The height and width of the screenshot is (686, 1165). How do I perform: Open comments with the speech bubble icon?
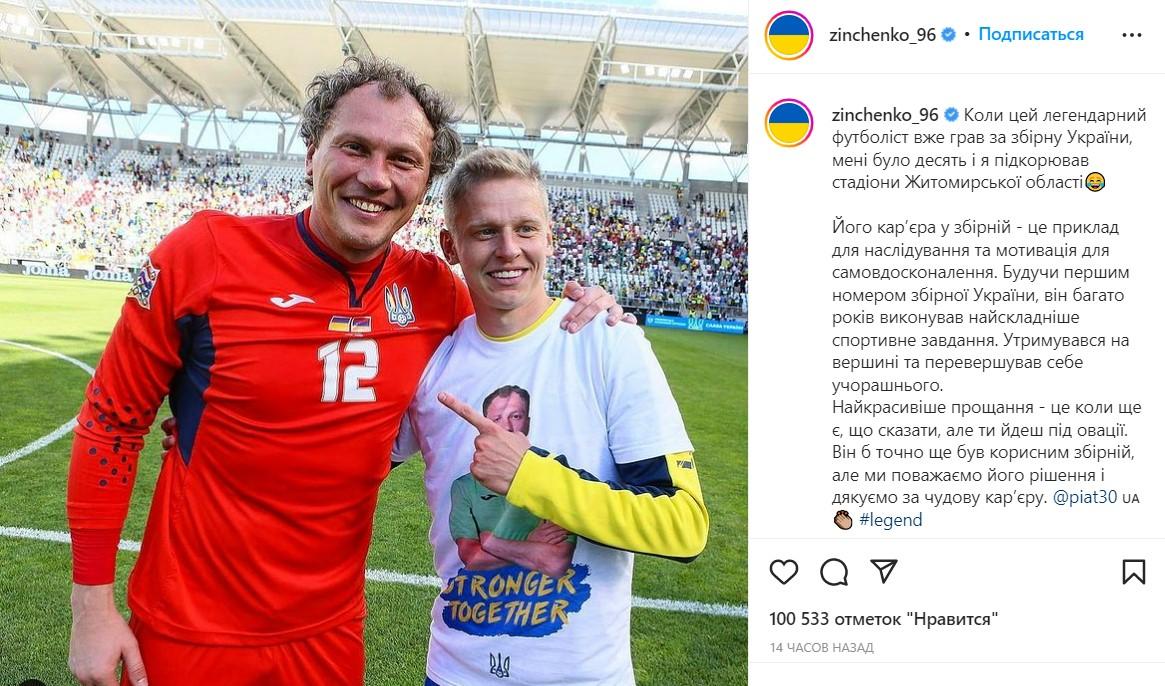tap(834, 572)
